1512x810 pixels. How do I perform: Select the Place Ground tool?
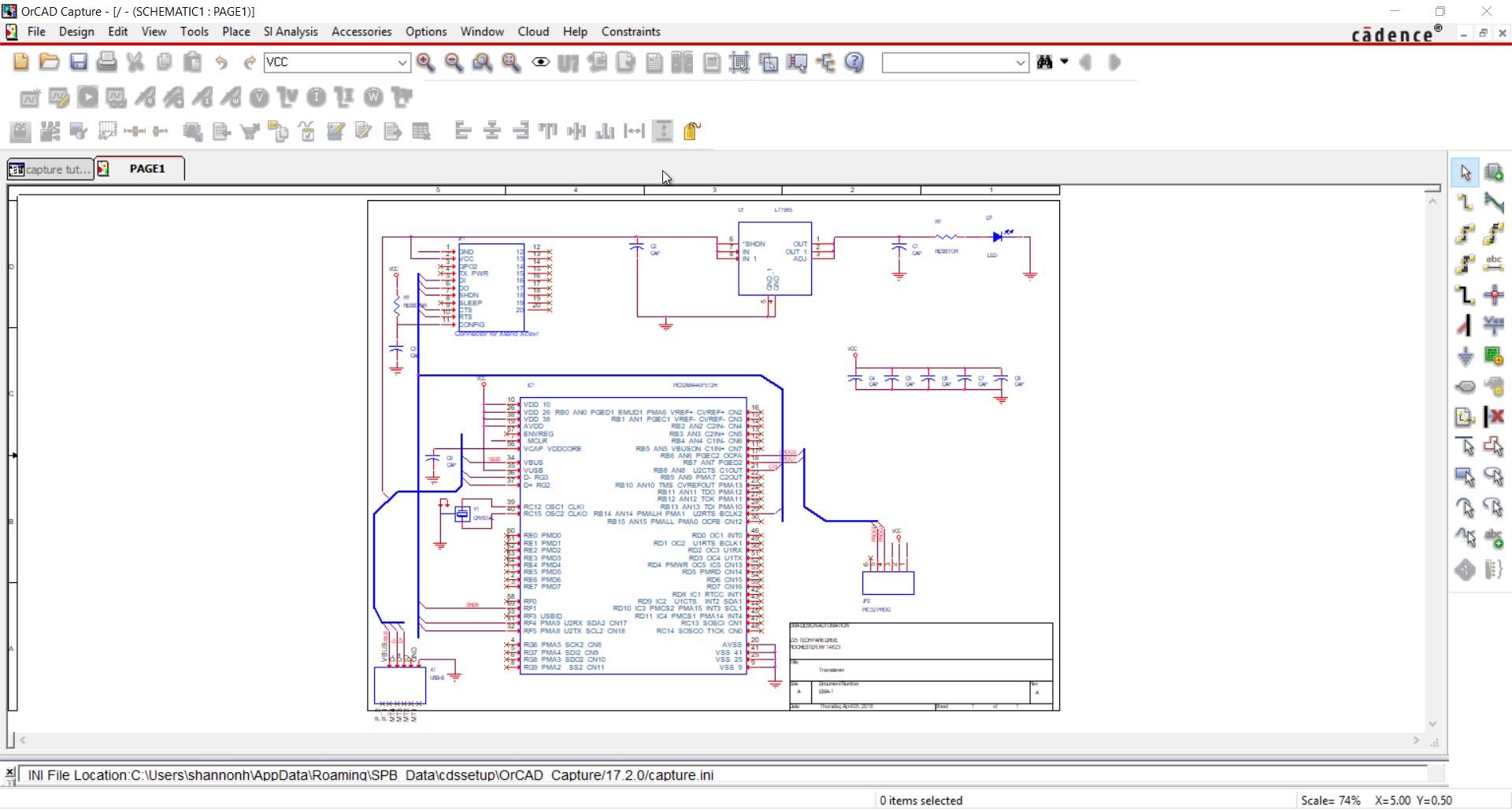[x=1466, y=355]
